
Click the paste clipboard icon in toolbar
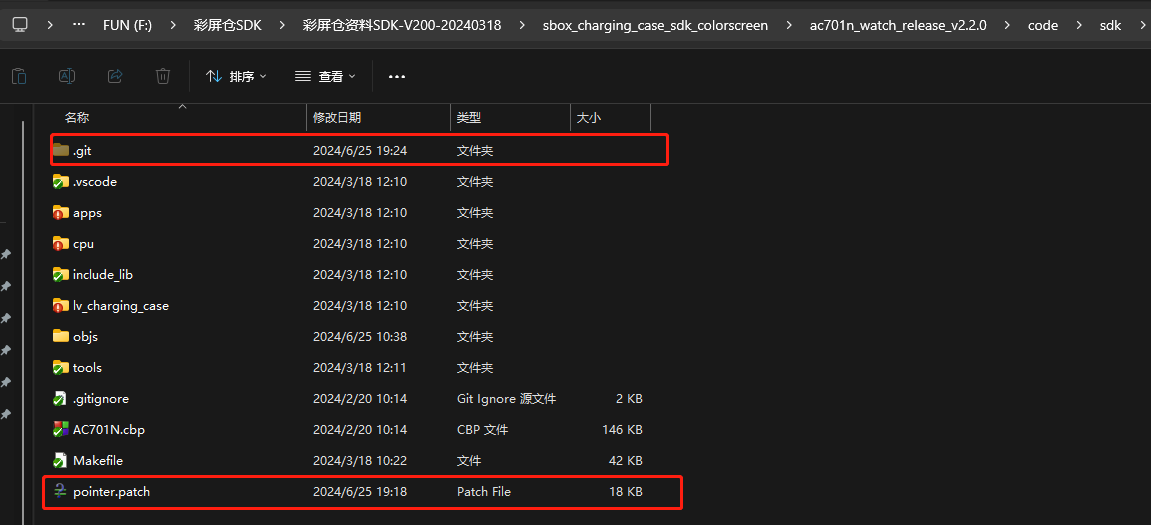point(20,76)
